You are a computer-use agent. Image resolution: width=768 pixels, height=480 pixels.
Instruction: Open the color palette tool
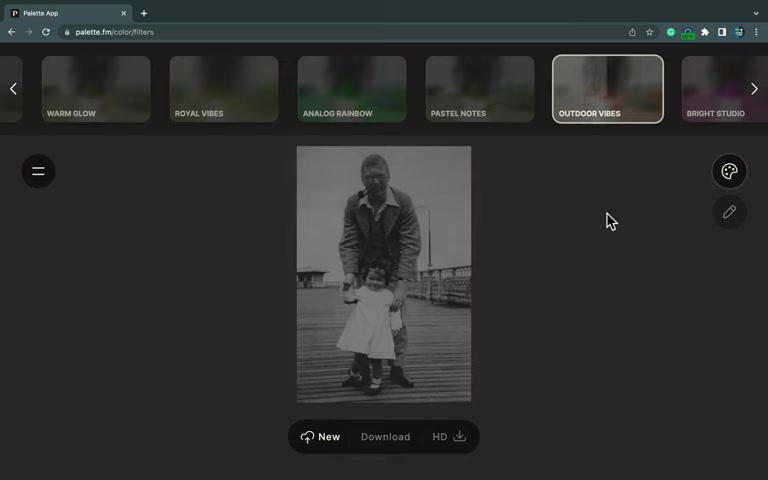point(729,171)
